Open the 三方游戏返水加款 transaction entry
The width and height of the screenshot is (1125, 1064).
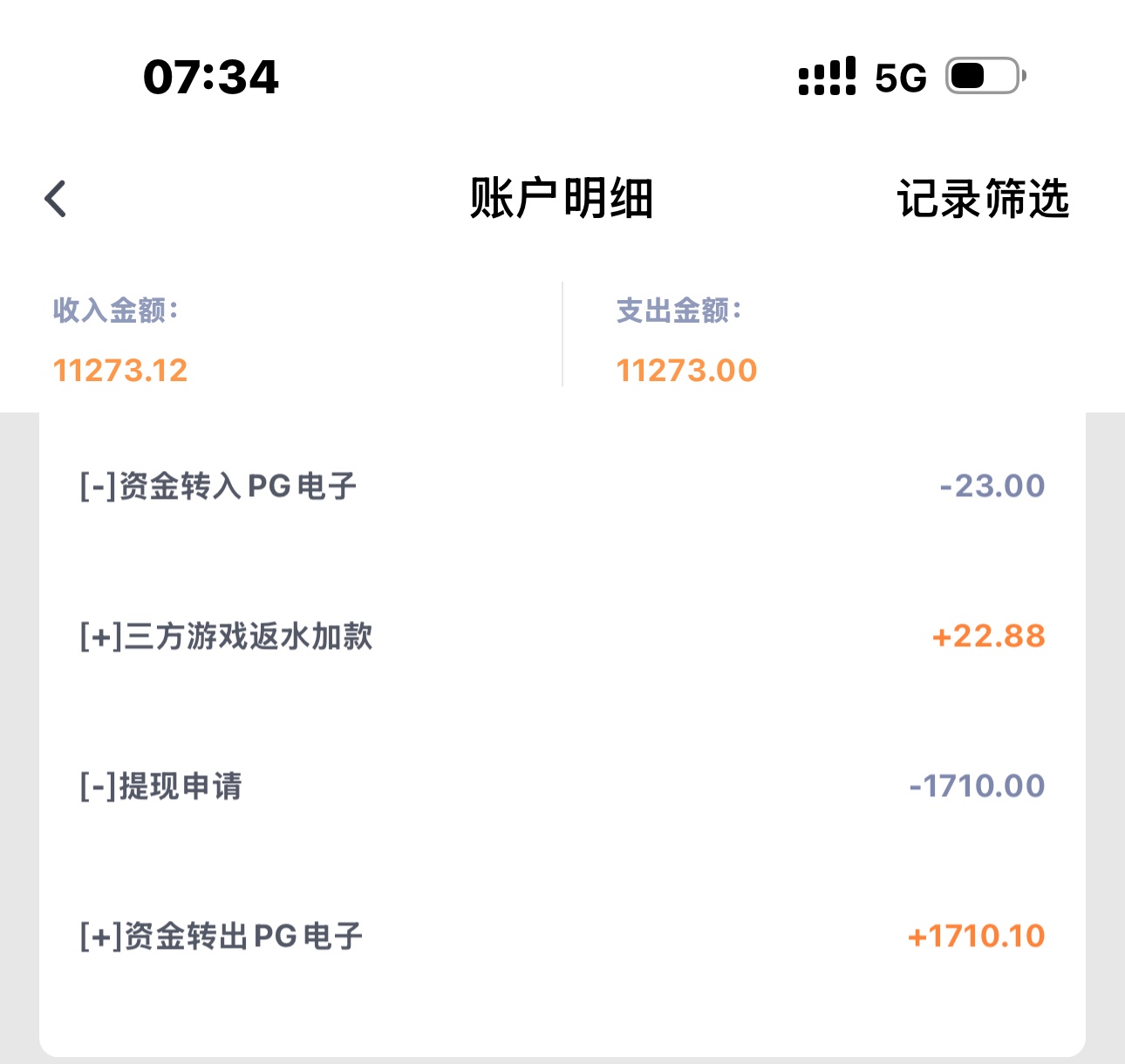[x=226, y=636]
